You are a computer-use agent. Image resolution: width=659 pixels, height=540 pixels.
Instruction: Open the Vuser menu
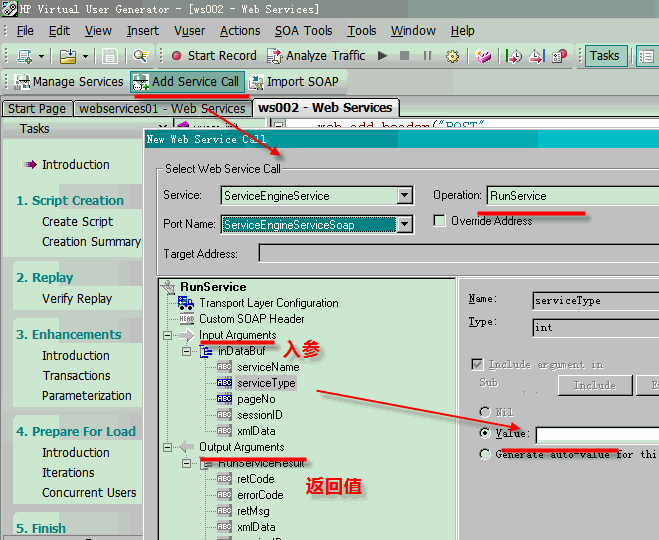pos(190,31)
